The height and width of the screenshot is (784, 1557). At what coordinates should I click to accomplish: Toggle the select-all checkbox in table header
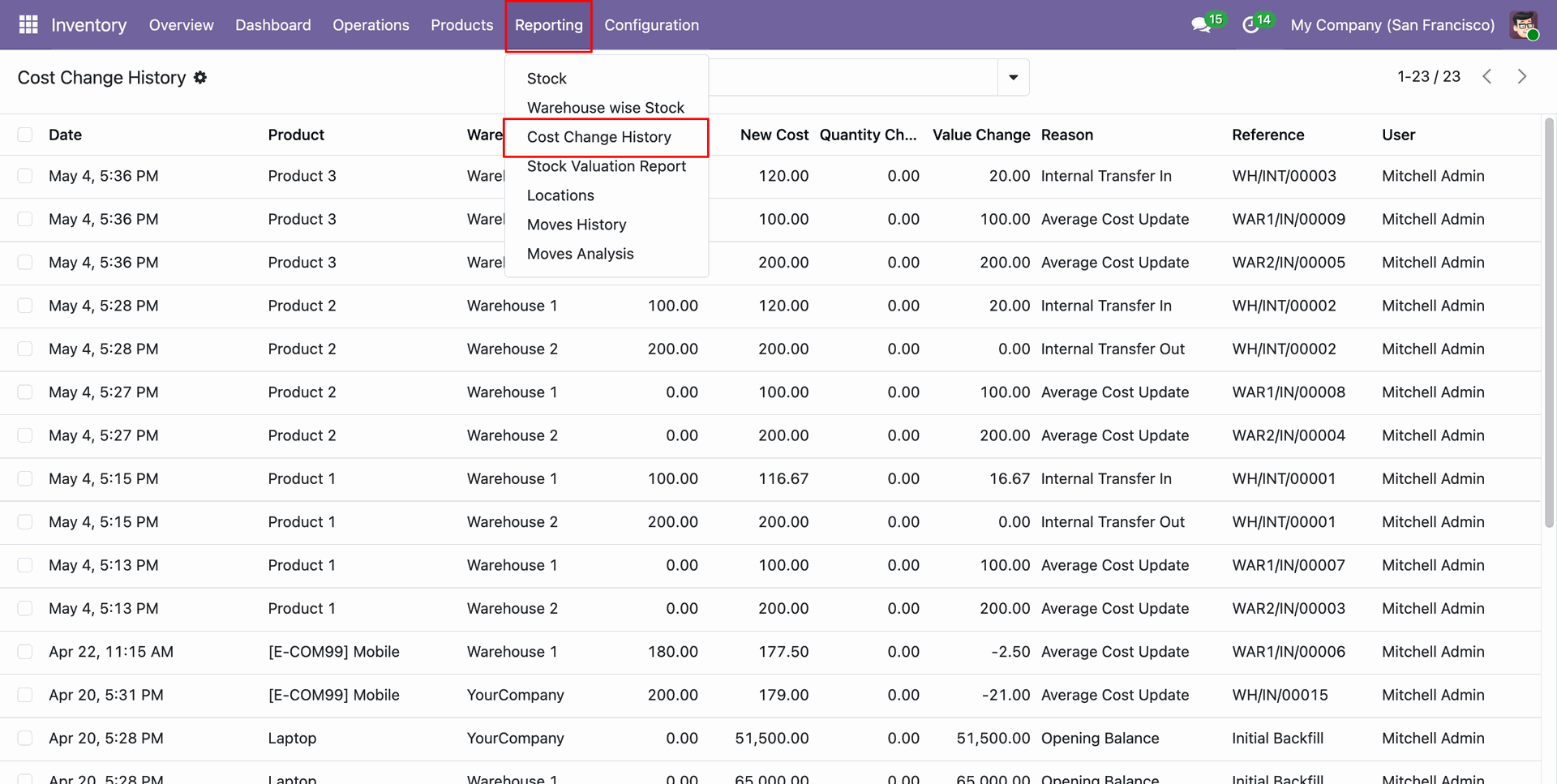[x=25, y=135]
